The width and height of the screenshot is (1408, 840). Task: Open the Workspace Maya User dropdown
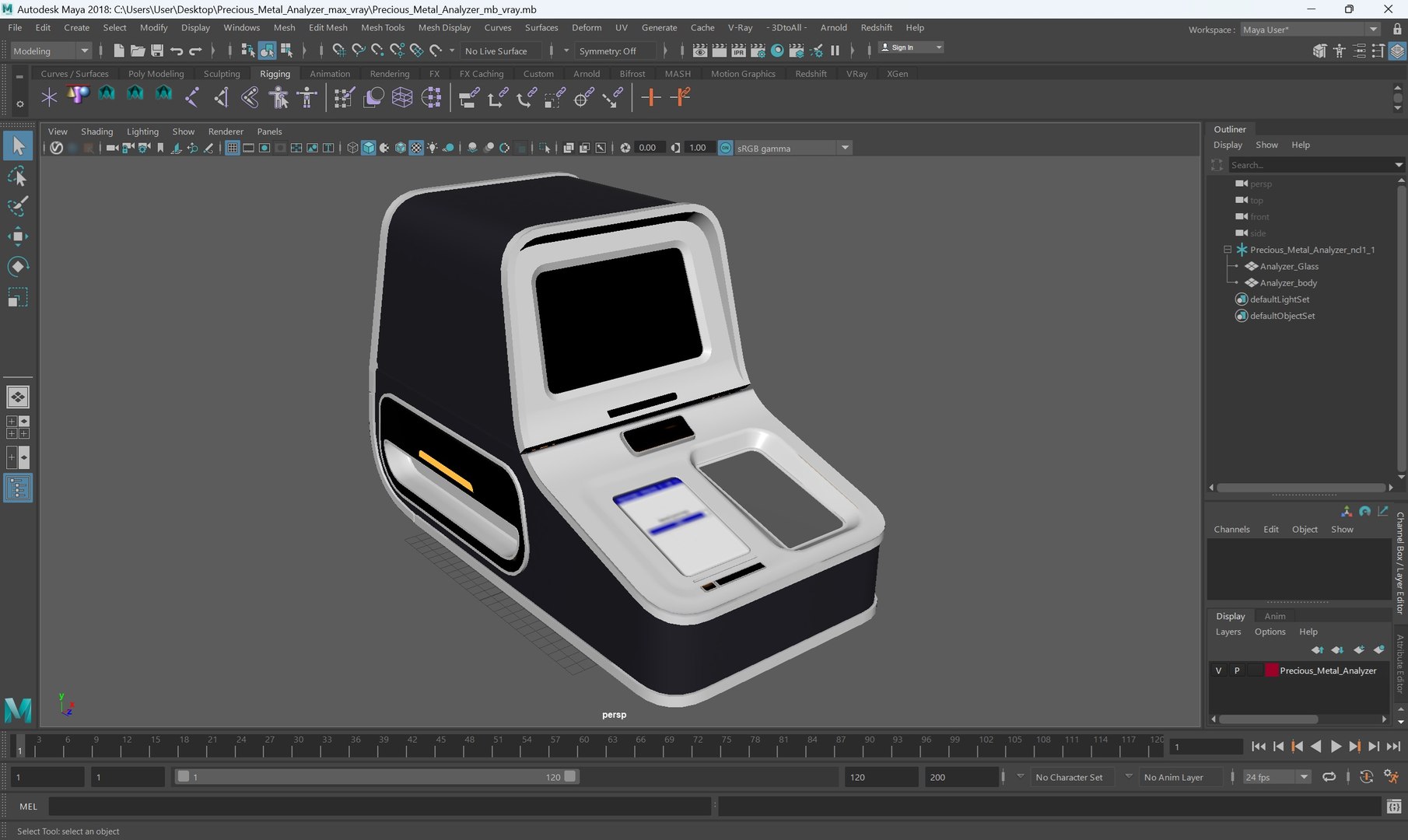(1310, 30)
